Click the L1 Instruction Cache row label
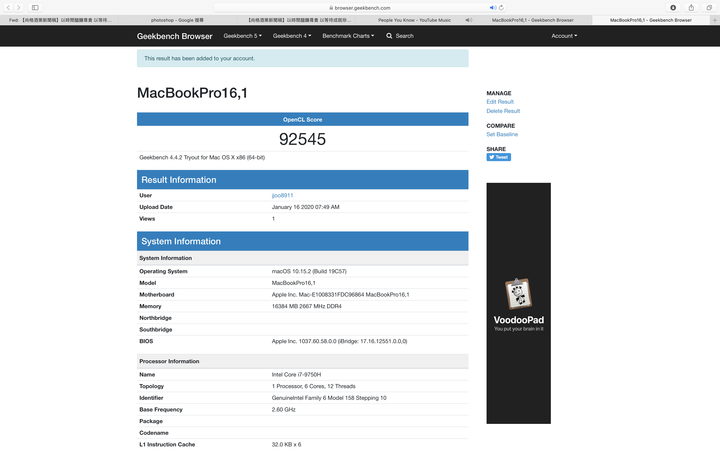 [x=167, y=444]
